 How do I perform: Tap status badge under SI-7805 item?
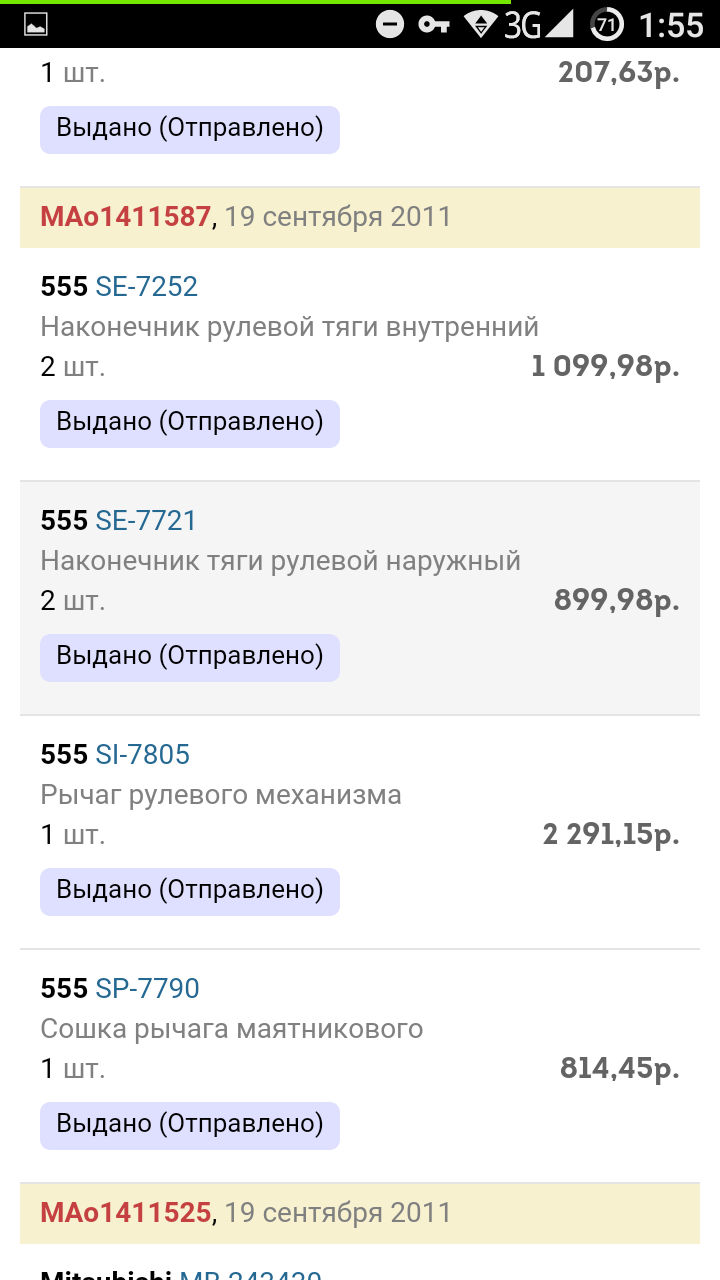(x=190, y=891)
